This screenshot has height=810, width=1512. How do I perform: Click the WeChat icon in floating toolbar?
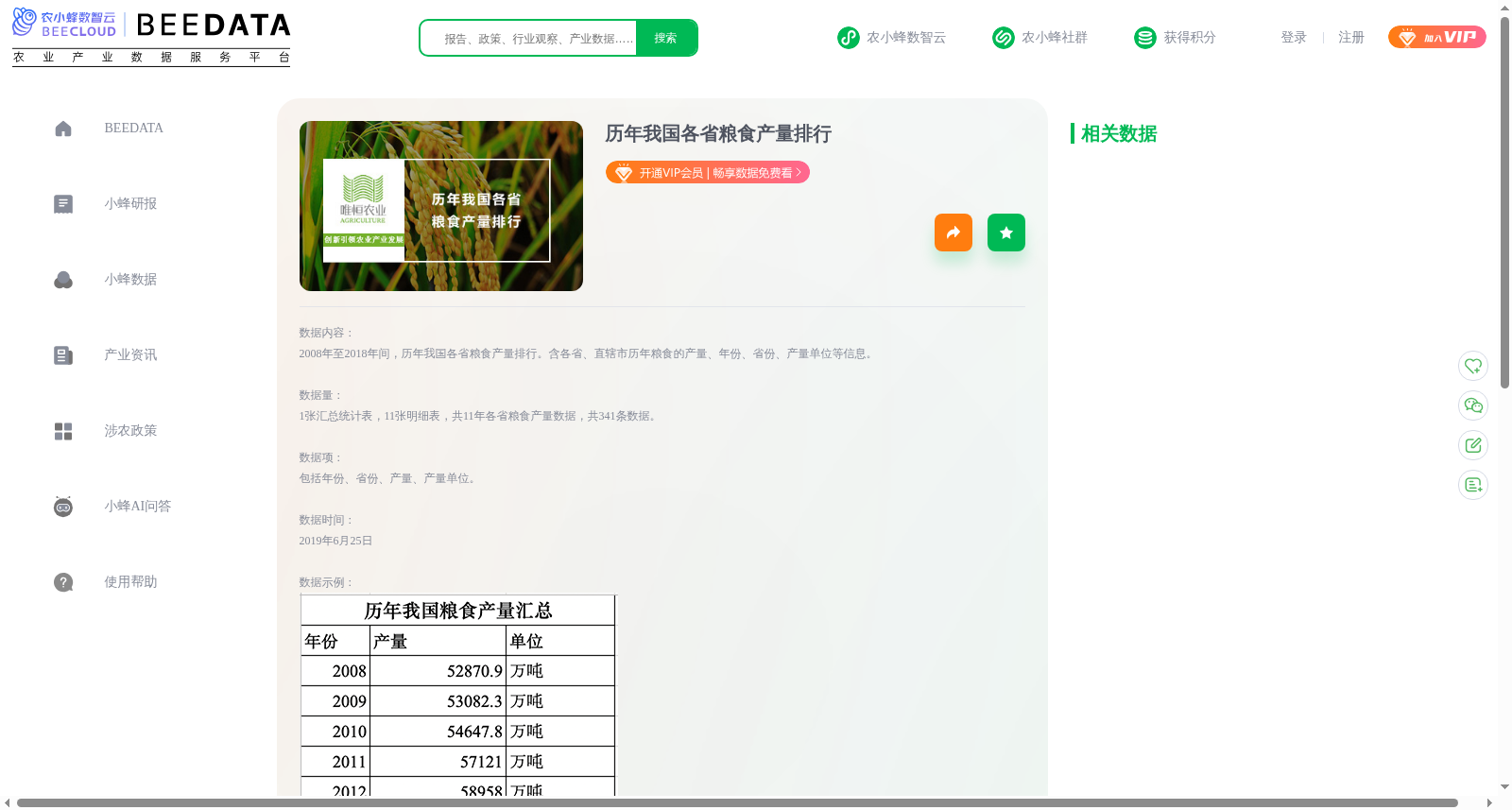(x=1473, y=405)
